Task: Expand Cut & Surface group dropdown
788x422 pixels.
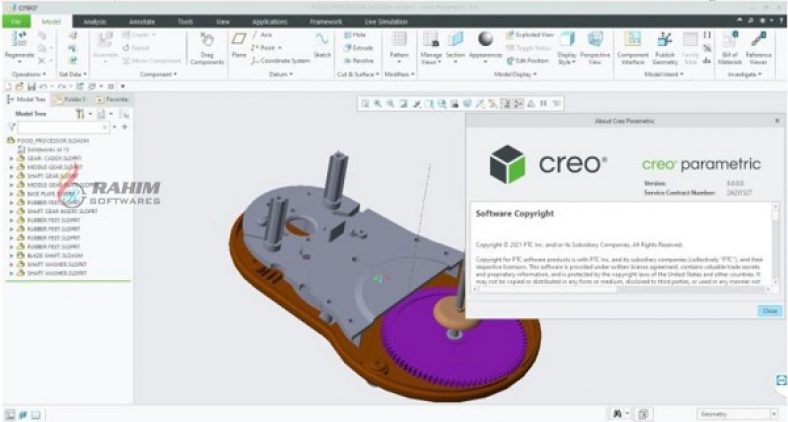Action: (358, 74)
